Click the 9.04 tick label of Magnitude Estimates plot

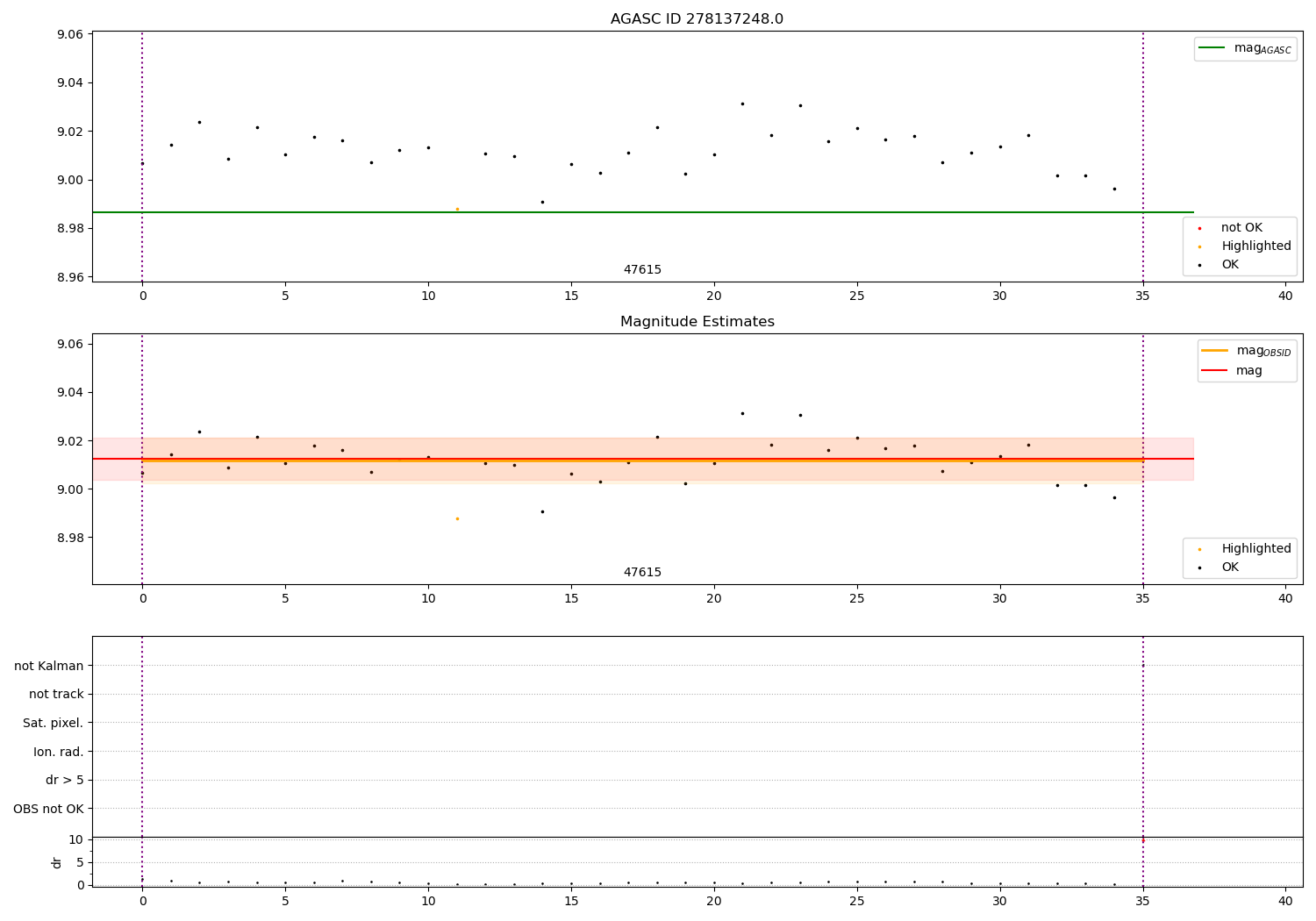(71, 392)
